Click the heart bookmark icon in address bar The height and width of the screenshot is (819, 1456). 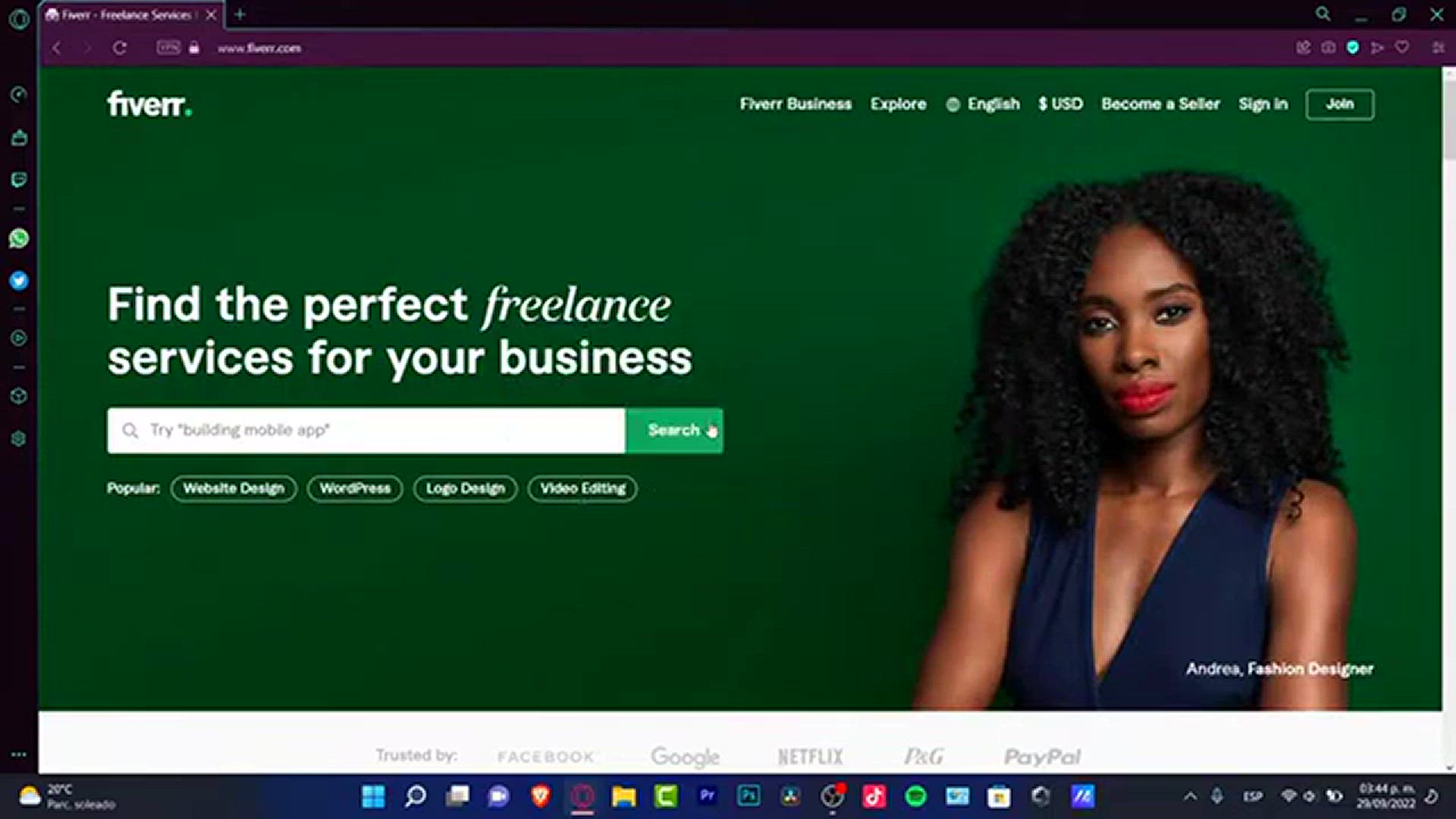[1402, 48]
